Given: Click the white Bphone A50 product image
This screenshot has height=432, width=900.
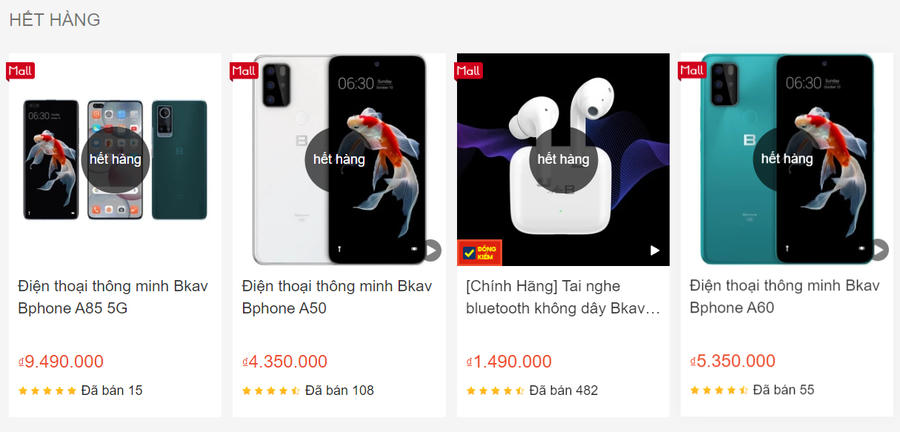Looking at the screenshot, I should point(339,159).
